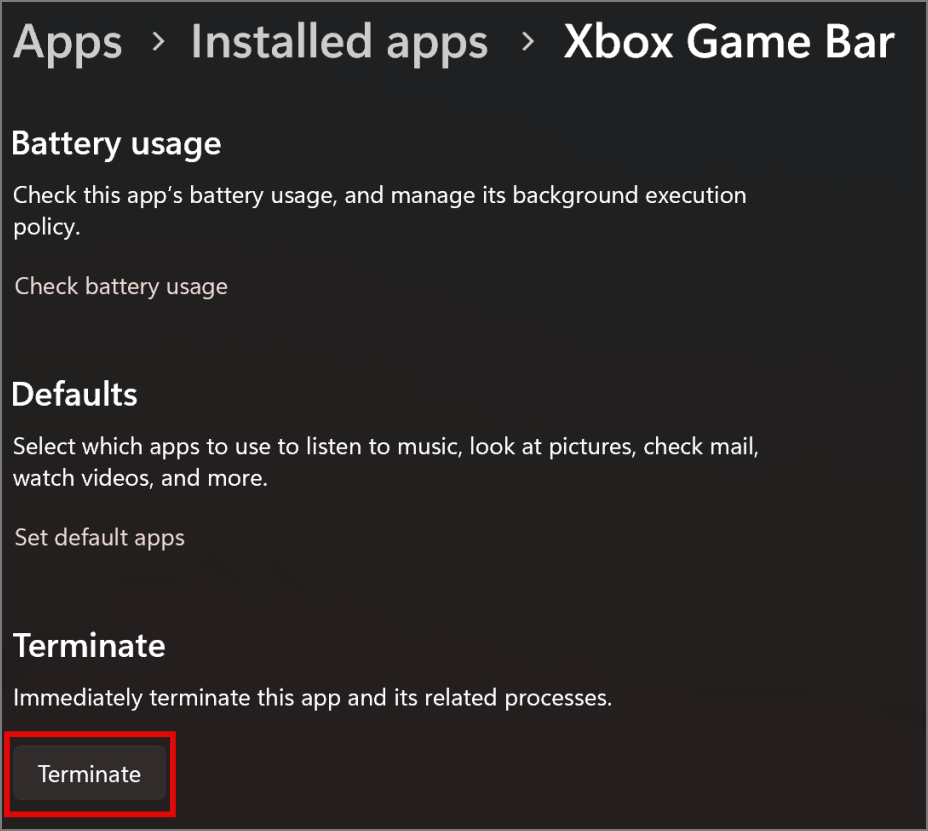Click the word 'policy.' in battery description
928x831 pixels.
pos(46,227)
